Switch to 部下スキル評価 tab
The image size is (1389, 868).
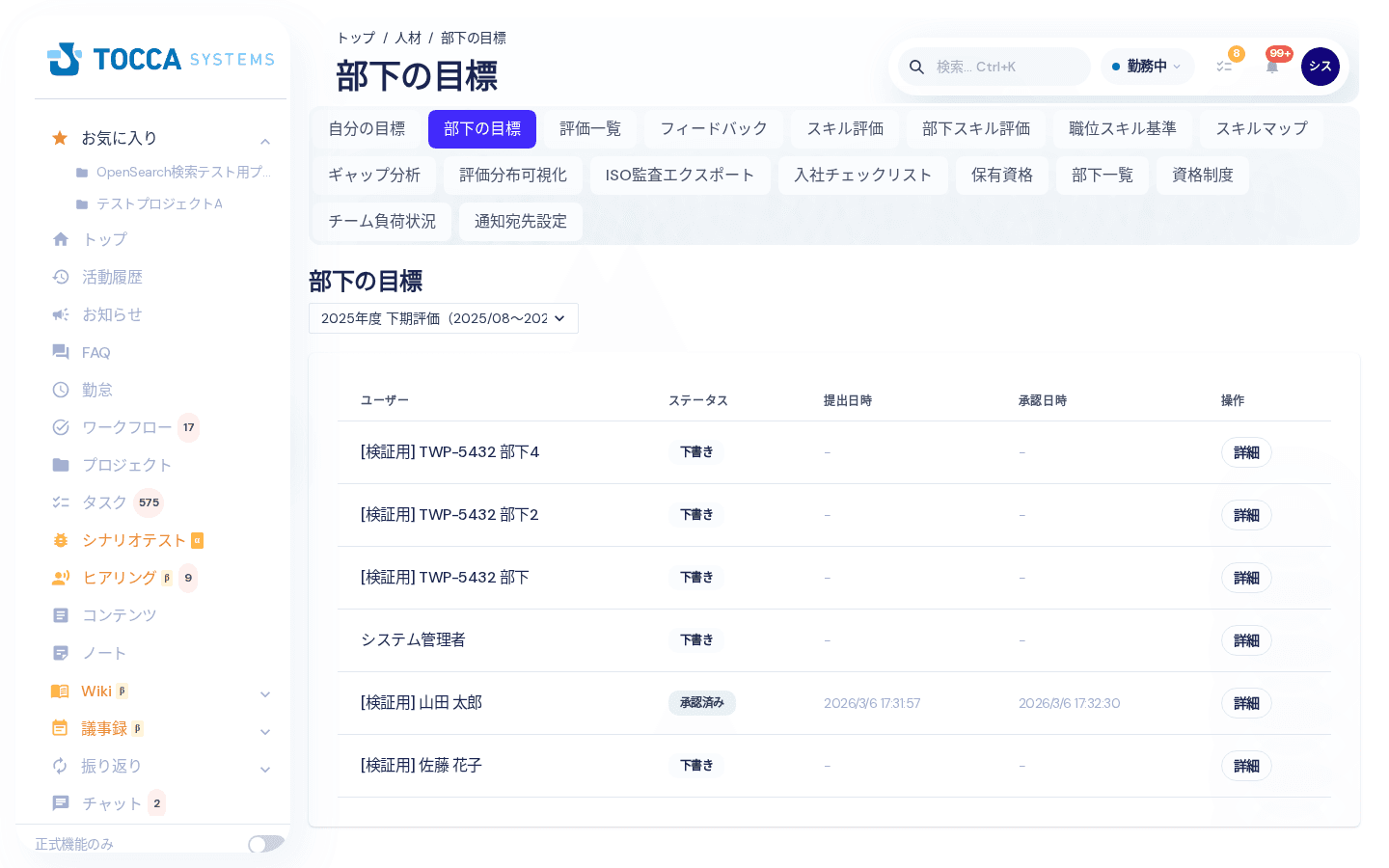[976, 129]
